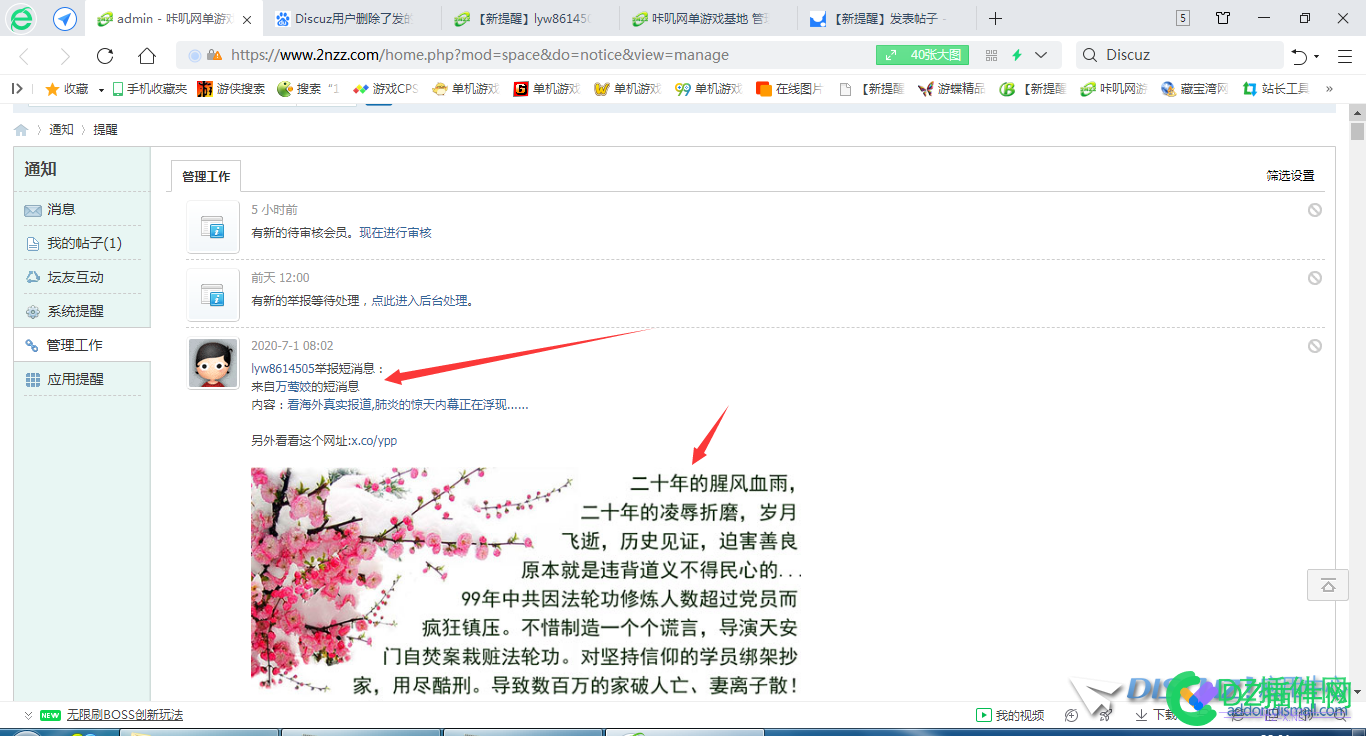This screenshot has height=736, width=1366.
Task: Open 在线图片 bookmark
Action: pos(789,89)
